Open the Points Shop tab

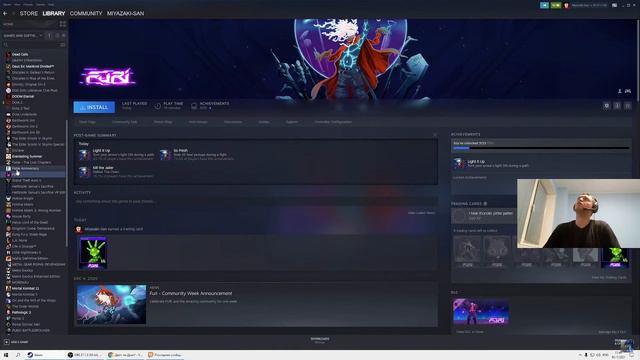coord(163,122)
